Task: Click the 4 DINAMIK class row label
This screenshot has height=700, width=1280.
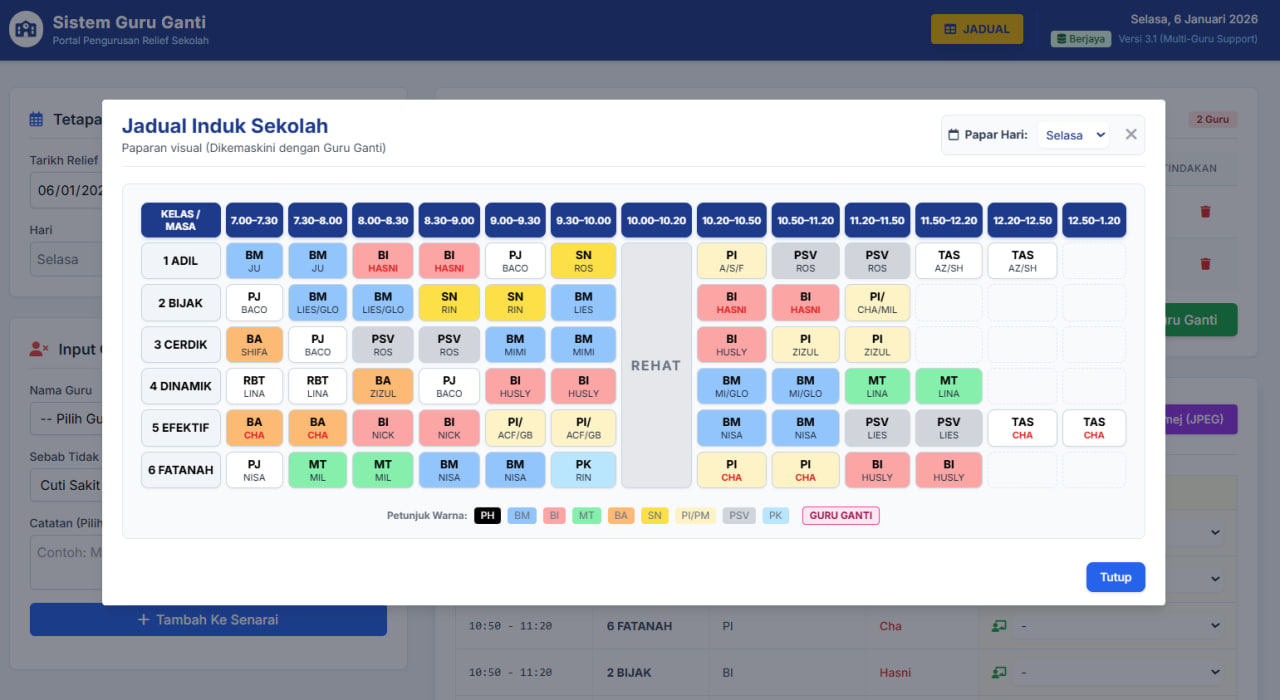Action: pos(180,386)
